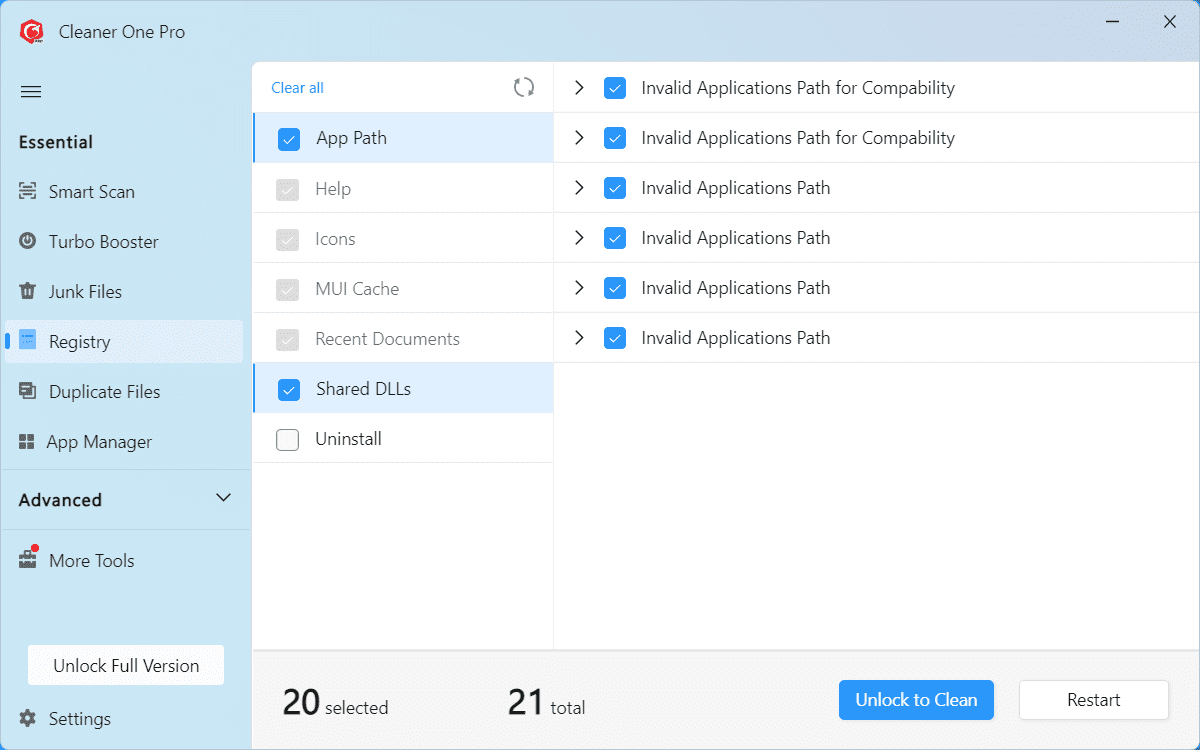The image size is (1200, 750).
Task: Open the hamburger menu icon
Action: pos(31,92)
